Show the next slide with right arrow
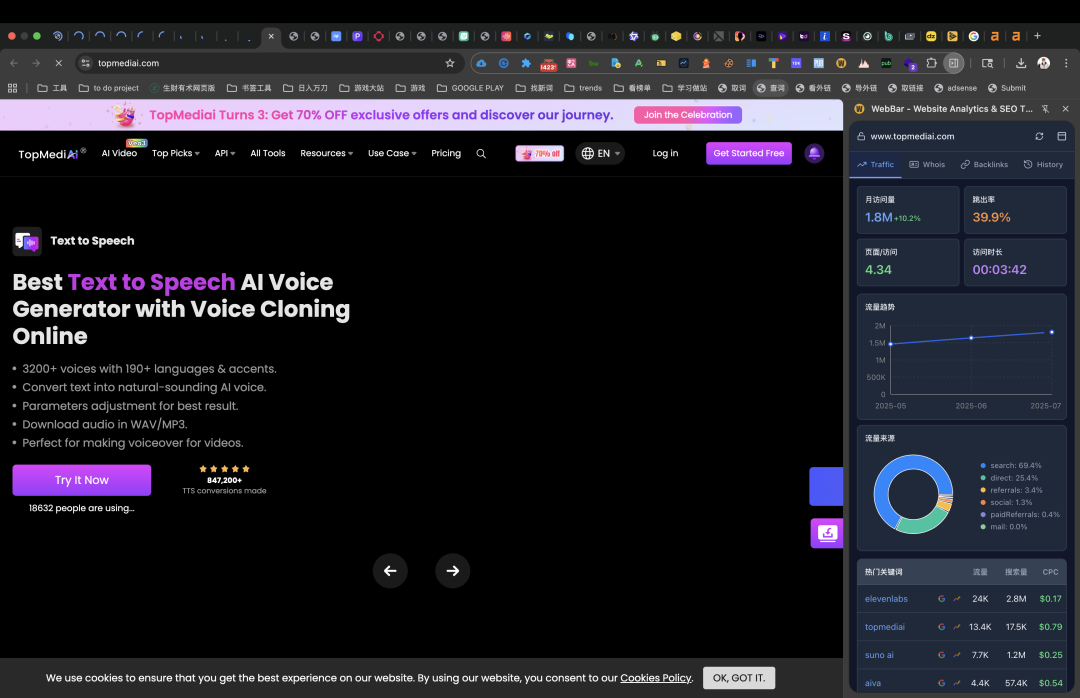1080x698 pixels. 453,571
